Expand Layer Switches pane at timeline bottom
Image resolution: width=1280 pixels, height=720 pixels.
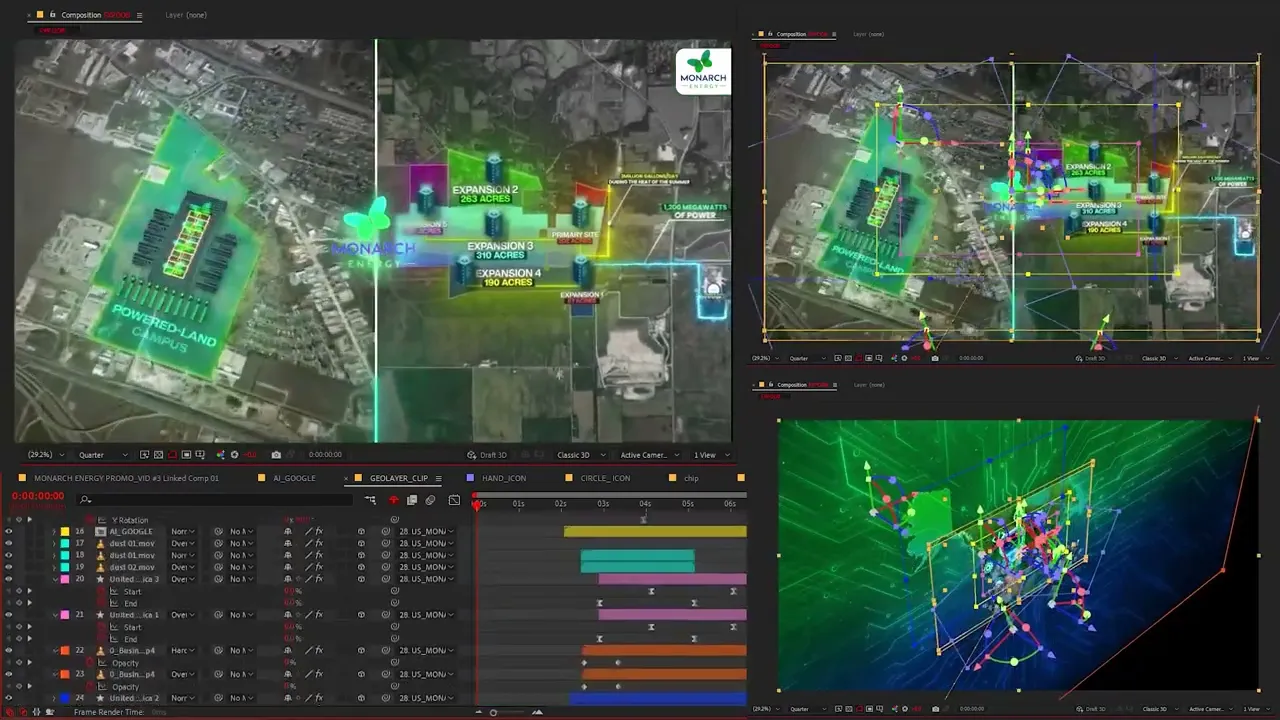[x=10, y=712]
